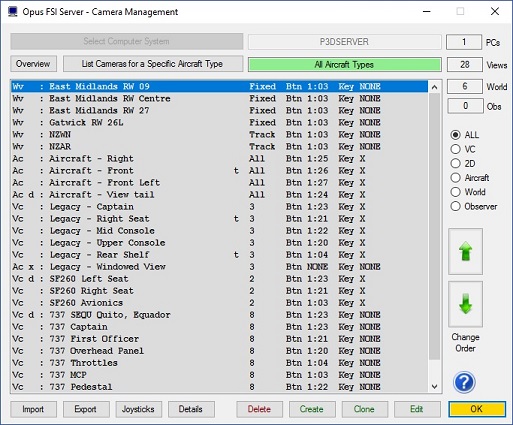Viewport: 513px width, 425px height.
Task: Select the Legacy - Mid Console row
Action: pos(220,231)
